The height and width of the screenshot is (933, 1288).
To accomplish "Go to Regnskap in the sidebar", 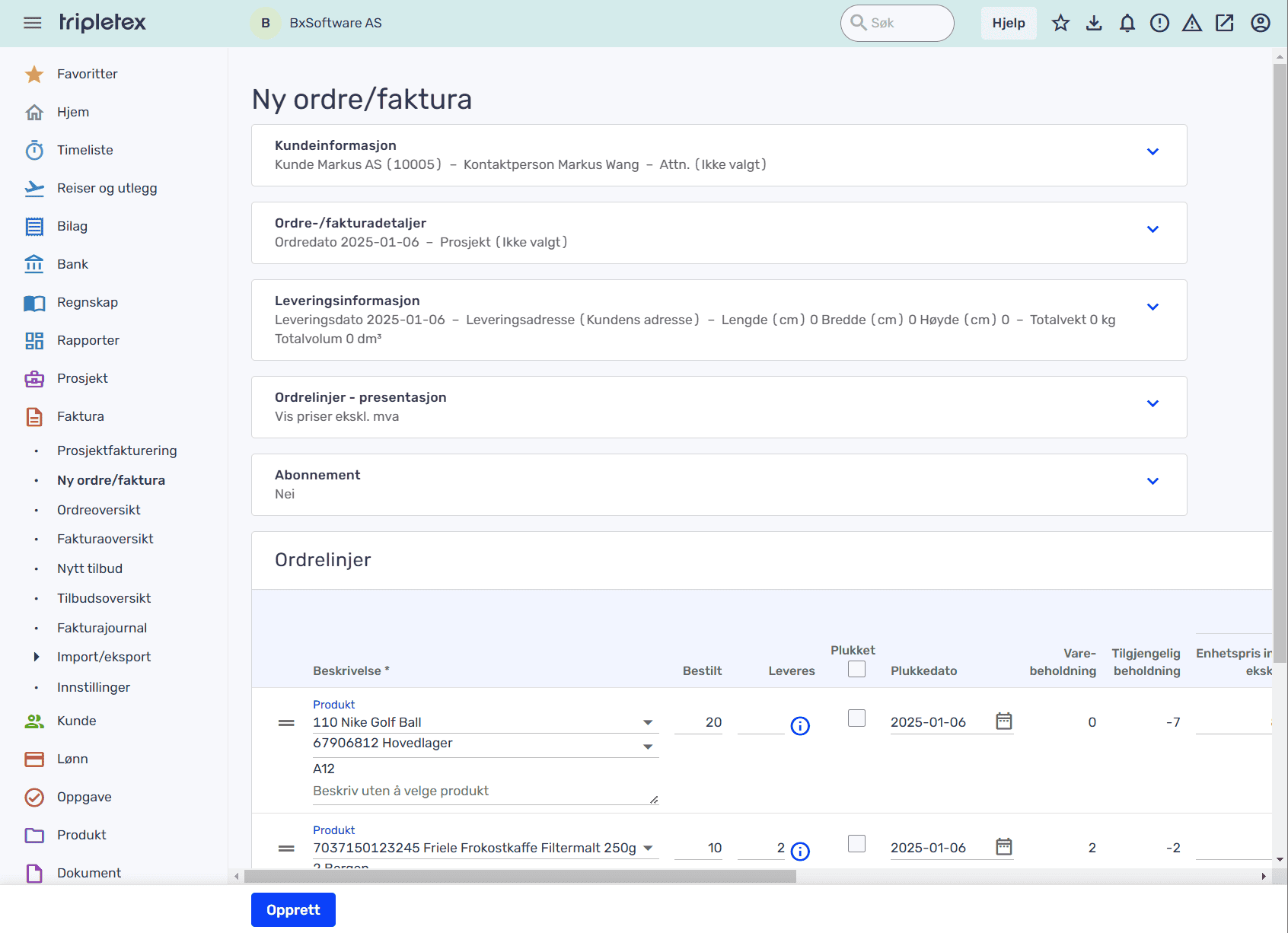I will pyautogui.click(x=88, y=302).
